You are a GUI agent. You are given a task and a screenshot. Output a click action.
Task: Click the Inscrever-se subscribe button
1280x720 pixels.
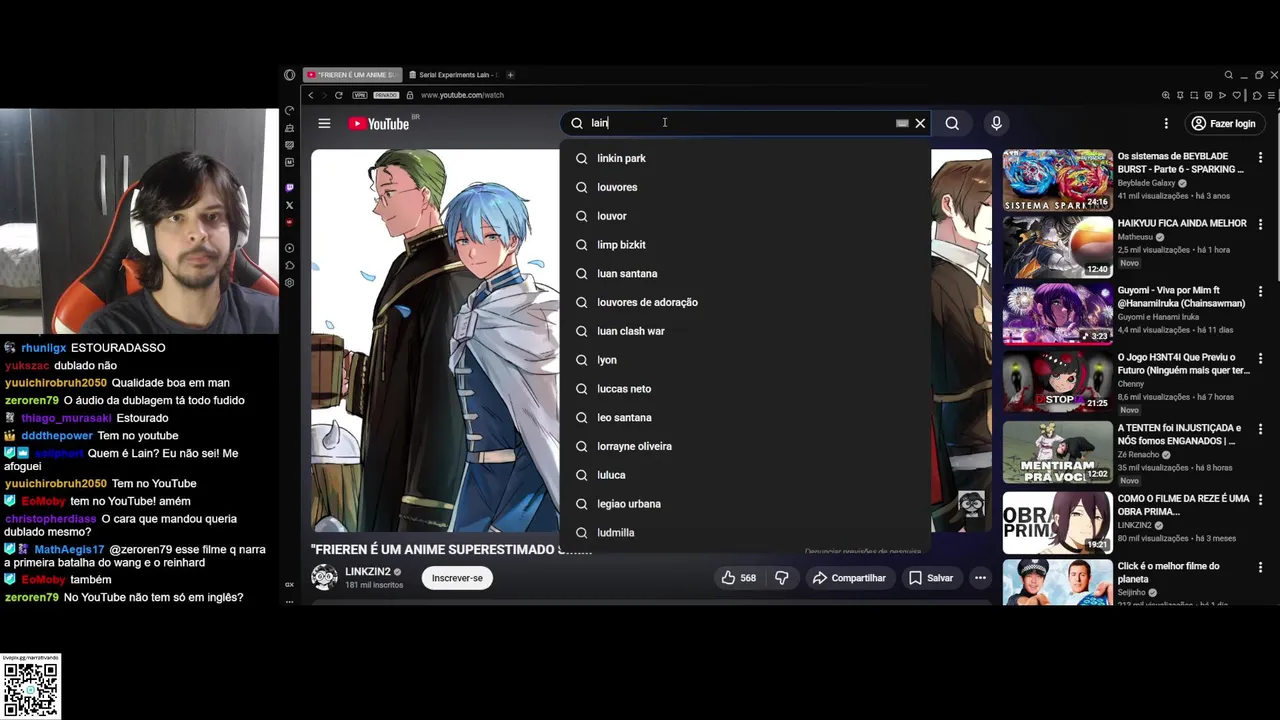[x=457, y=578]
